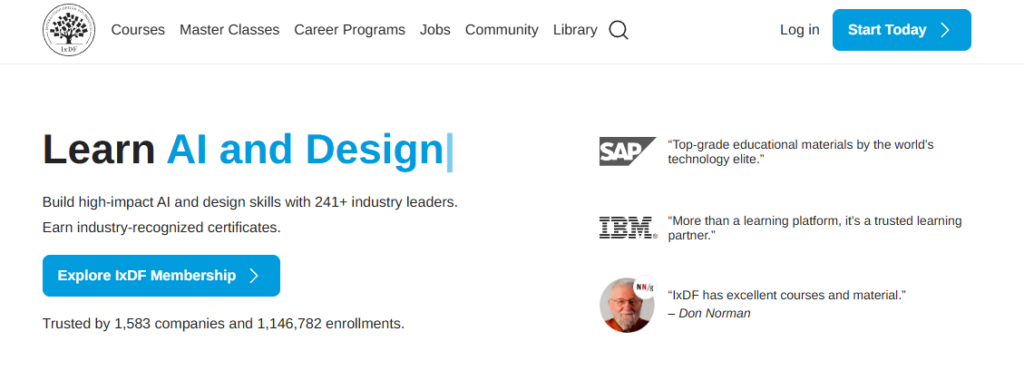Open the Jobs page
Screen dimensions: 1024x390
pos(435,29)
